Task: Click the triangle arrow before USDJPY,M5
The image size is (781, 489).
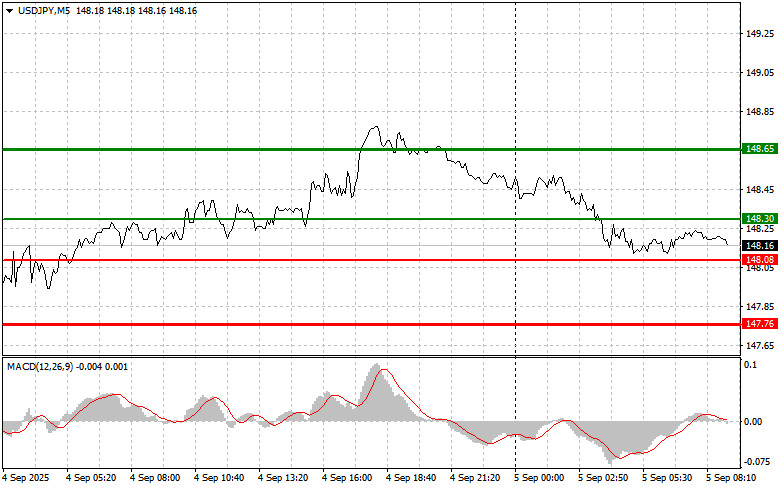Action: tap(9, 10)
